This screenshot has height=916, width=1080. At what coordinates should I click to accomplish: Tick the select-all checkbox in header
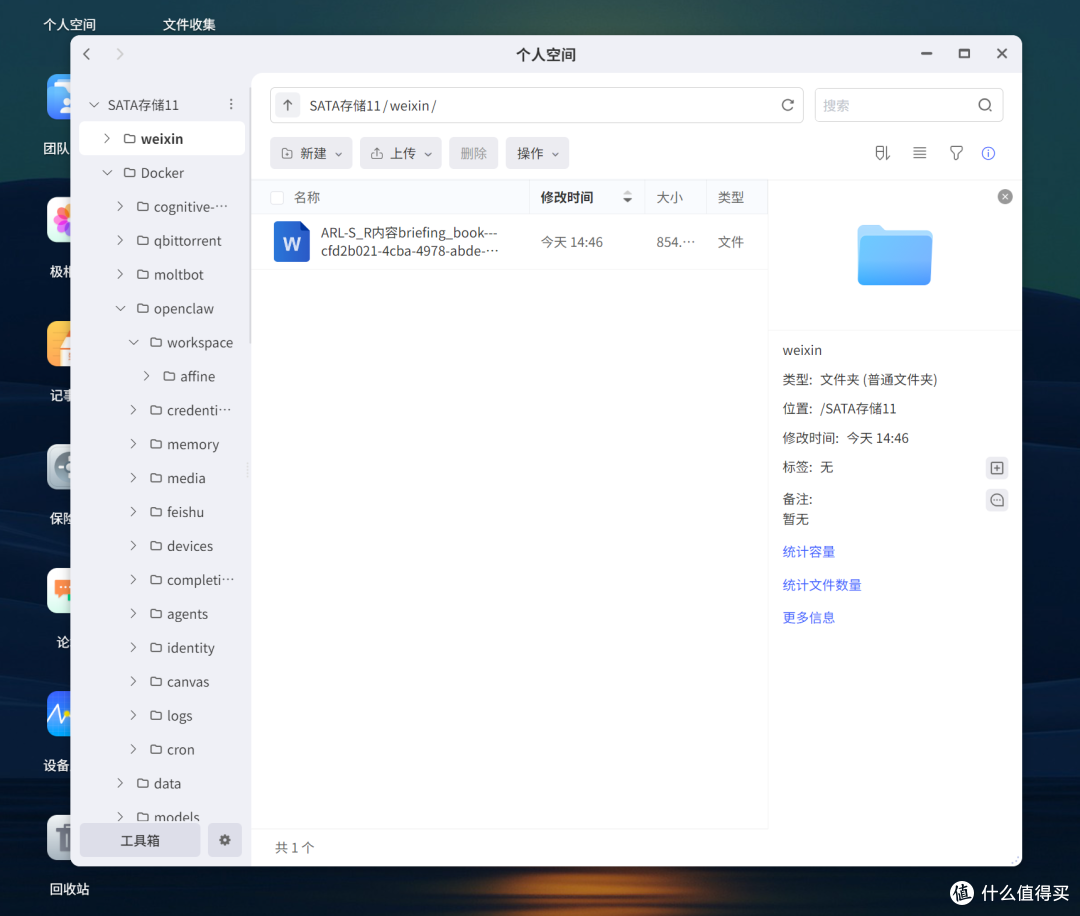click(x=277, y=198)
